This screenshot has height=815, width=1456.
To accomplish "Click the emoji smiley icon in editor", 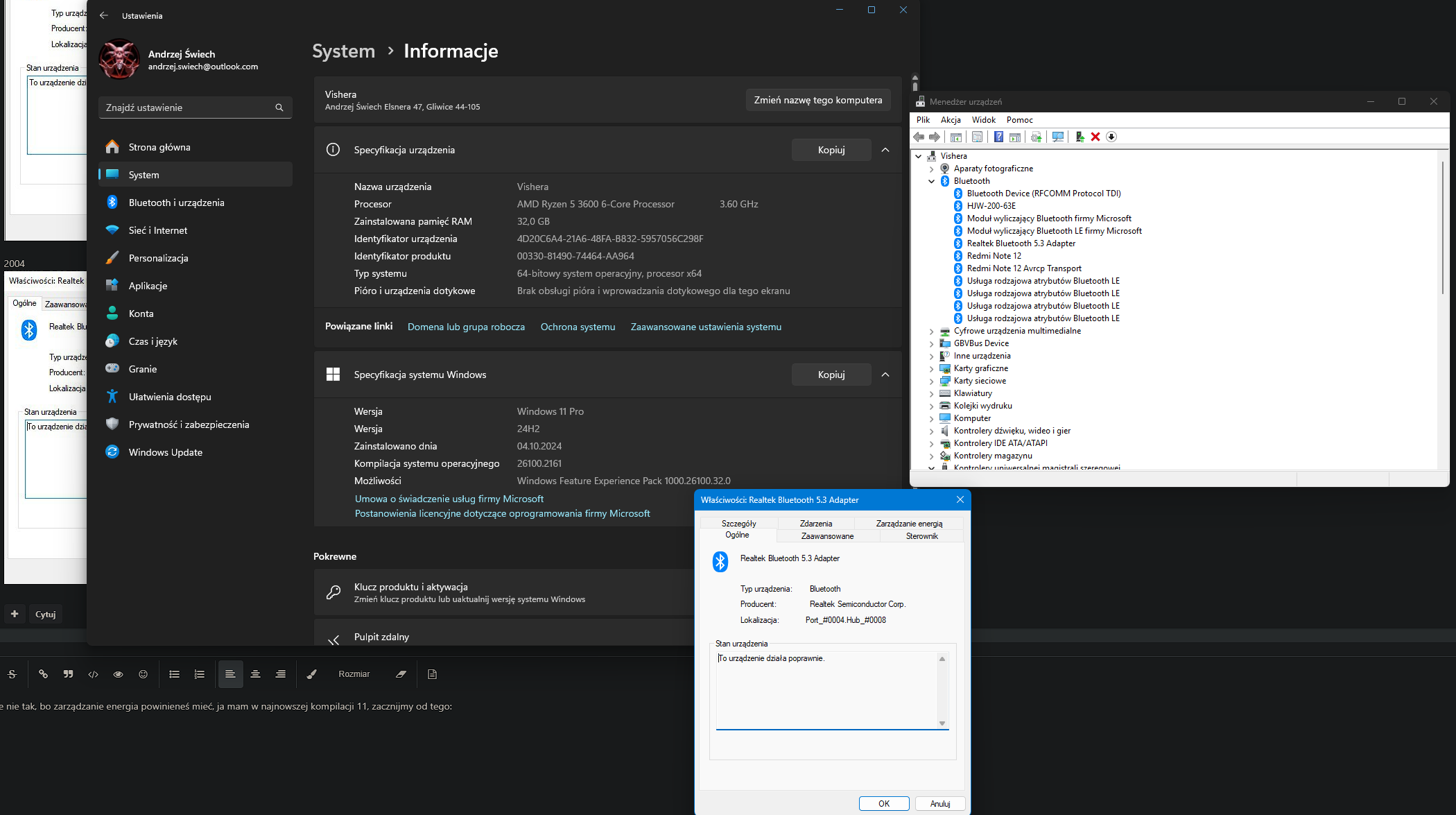I will click(143, 674).
